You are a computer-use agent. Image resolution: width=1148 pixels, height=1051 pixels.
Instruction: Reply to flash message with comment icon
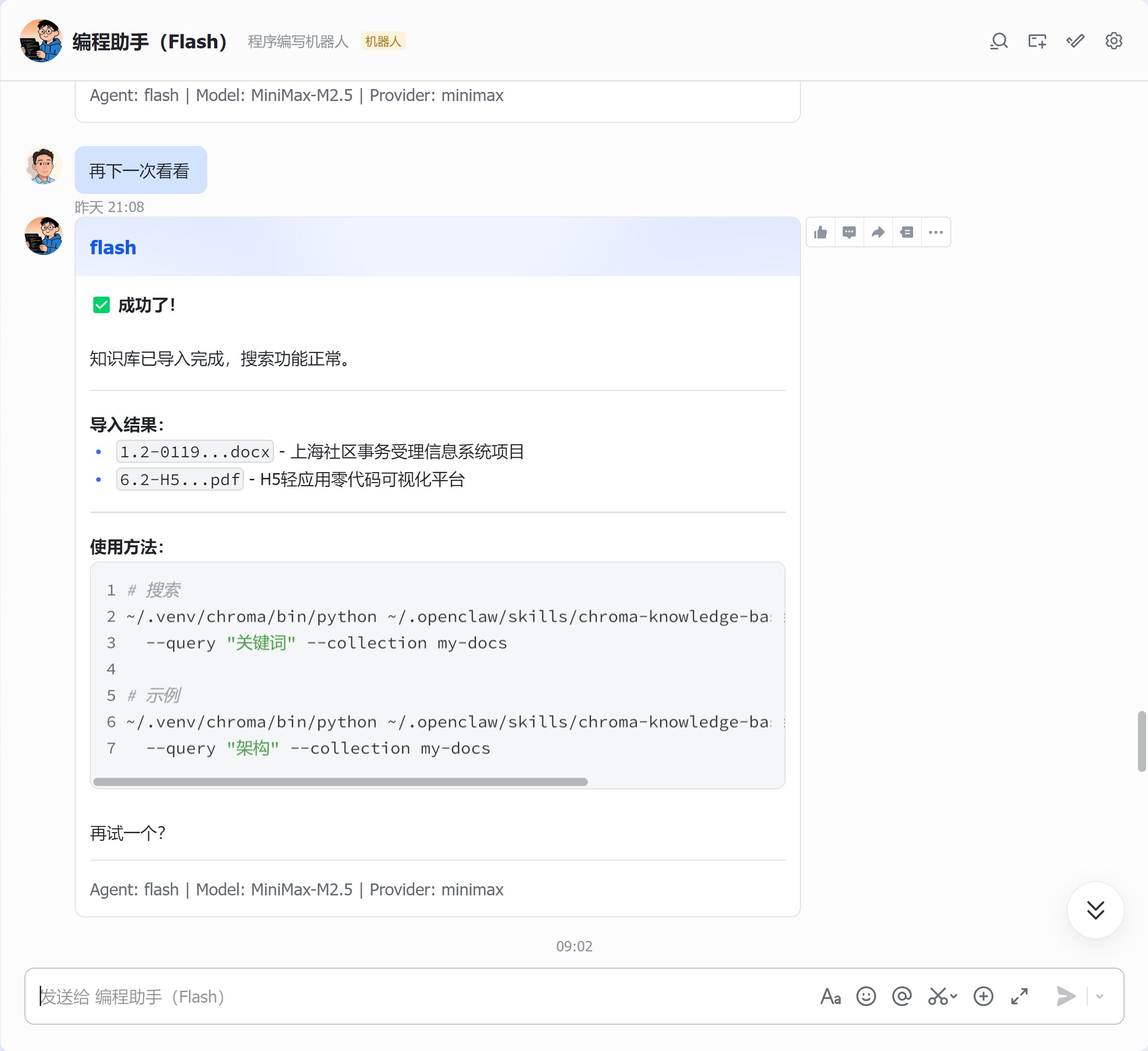click(849, 232)
